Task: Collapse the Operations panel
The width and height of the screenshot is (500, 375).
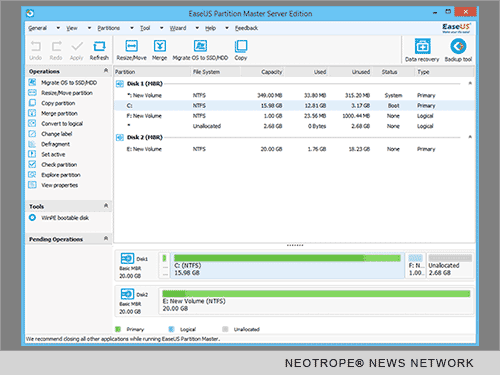Action: [106, 71]
